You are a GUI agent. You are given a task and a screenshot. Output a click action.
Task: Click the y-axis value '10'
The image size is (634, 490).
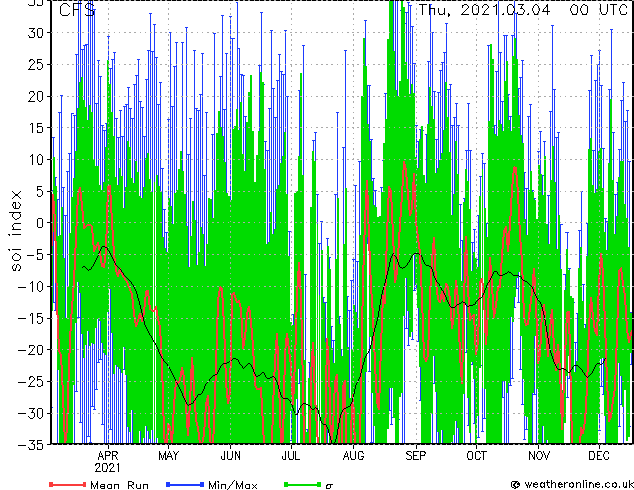tap(36, 159)
